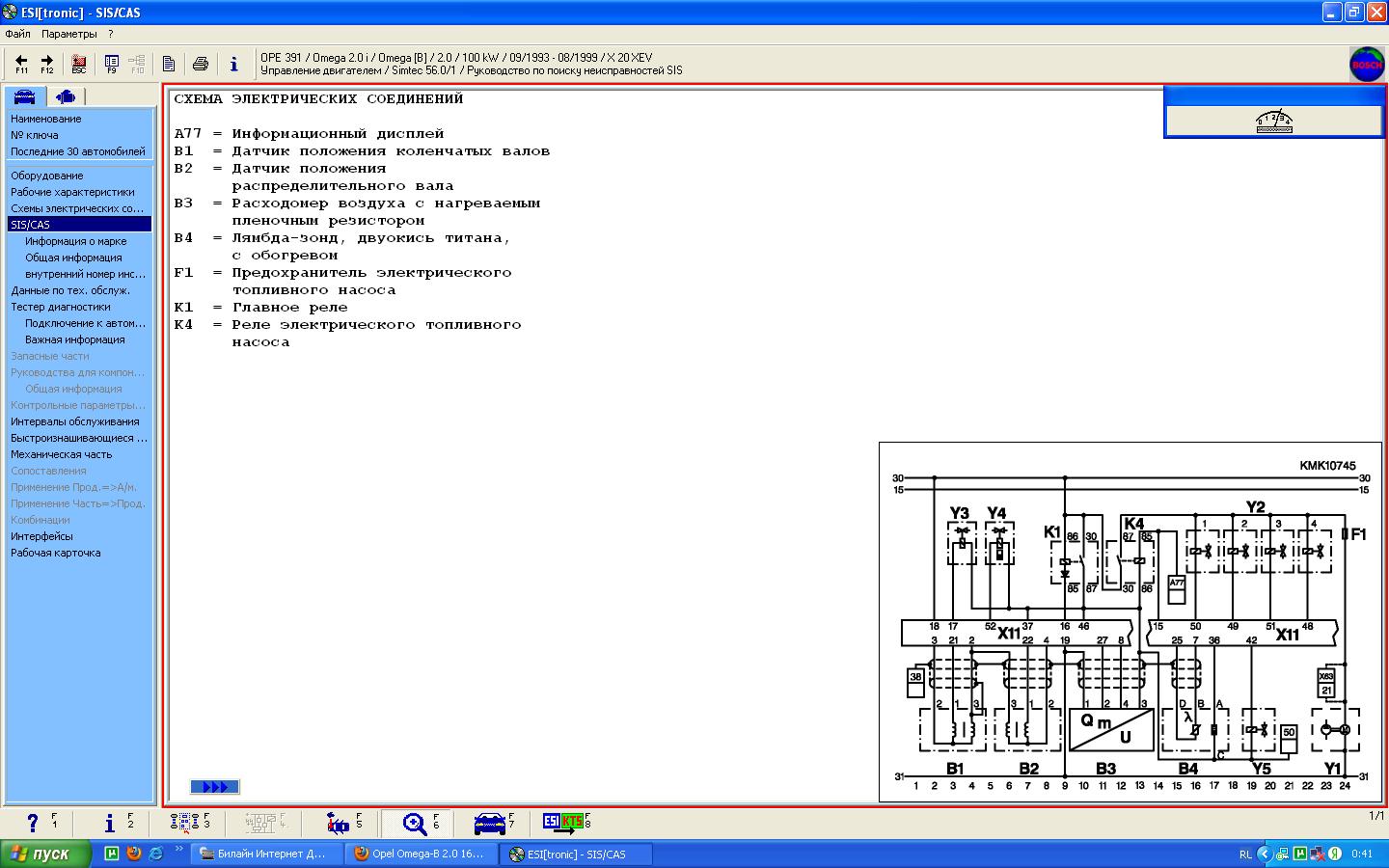The image size is (1389, 868).
Task: Click the ESC exit toolbar icon
Action: (79, 65)
